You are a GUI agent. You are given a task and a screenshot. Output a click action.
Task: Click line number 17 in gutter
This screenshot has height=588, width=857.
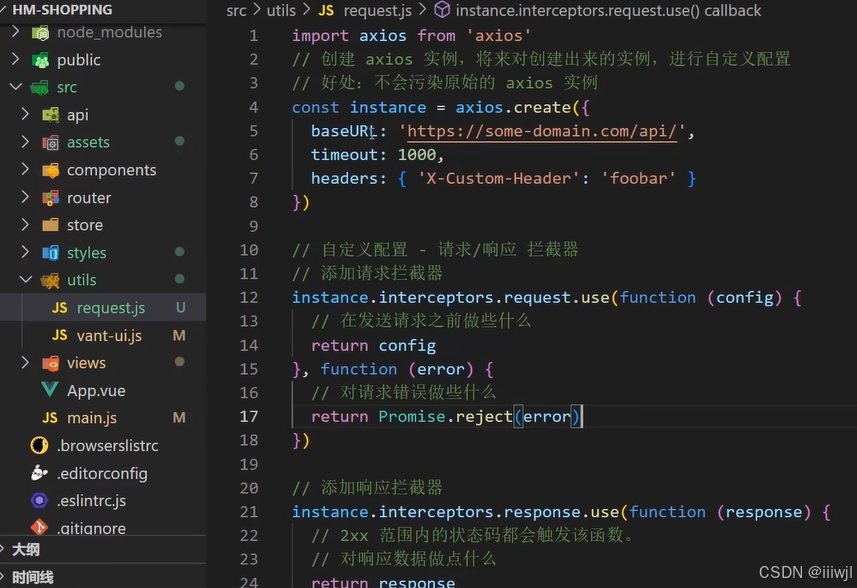[x=249, y=416]
